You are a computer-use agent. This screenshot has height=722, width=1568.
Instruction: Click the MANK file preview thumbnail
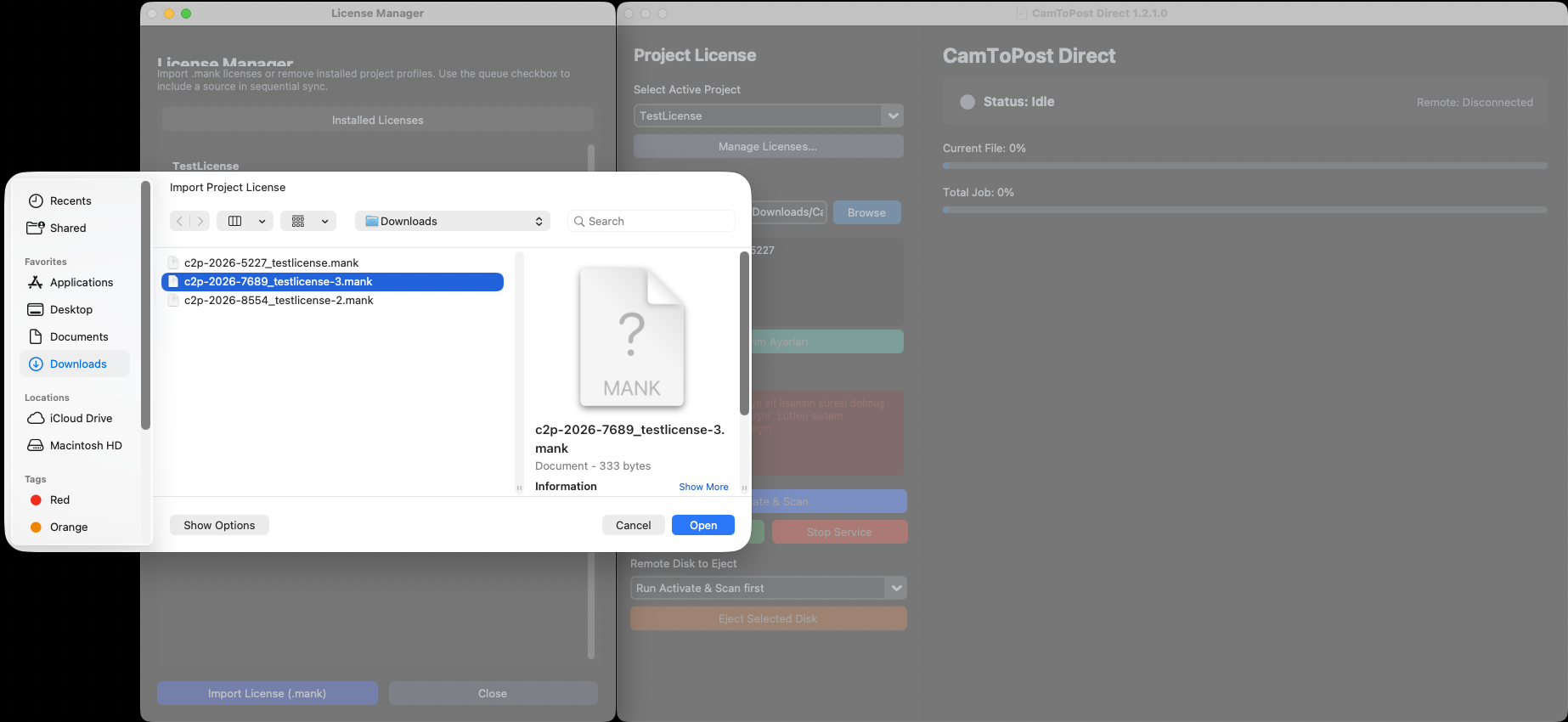click(x=632, y=336)
